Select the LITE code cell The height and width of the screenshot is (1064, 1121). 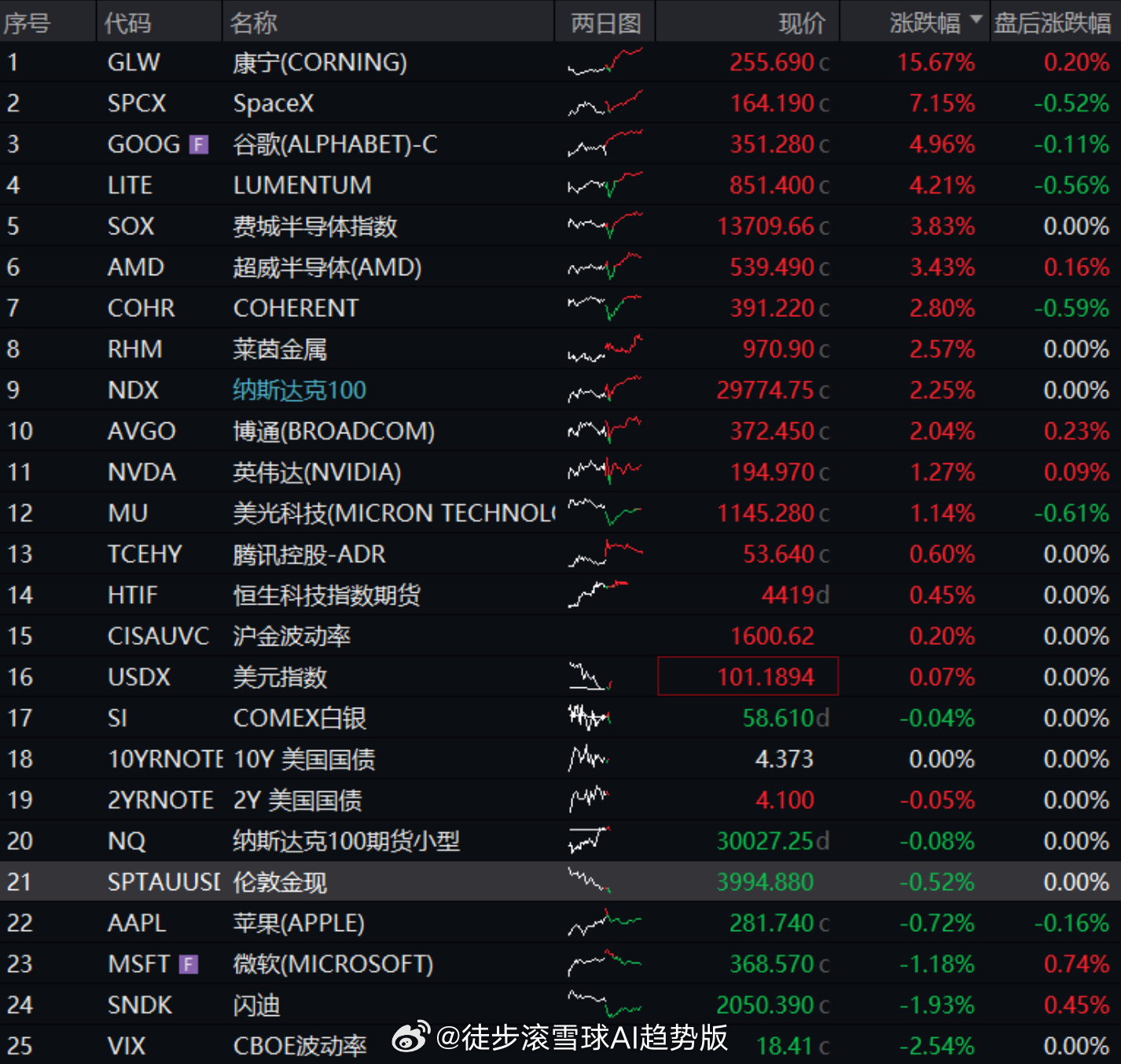click(130, 185)
